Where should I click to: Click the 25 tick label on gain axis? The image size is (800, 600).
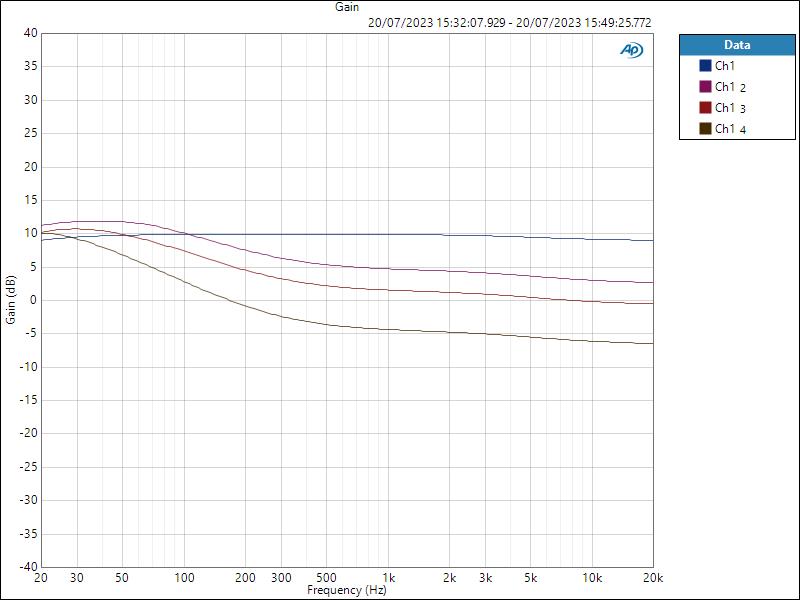coord(31,133)
